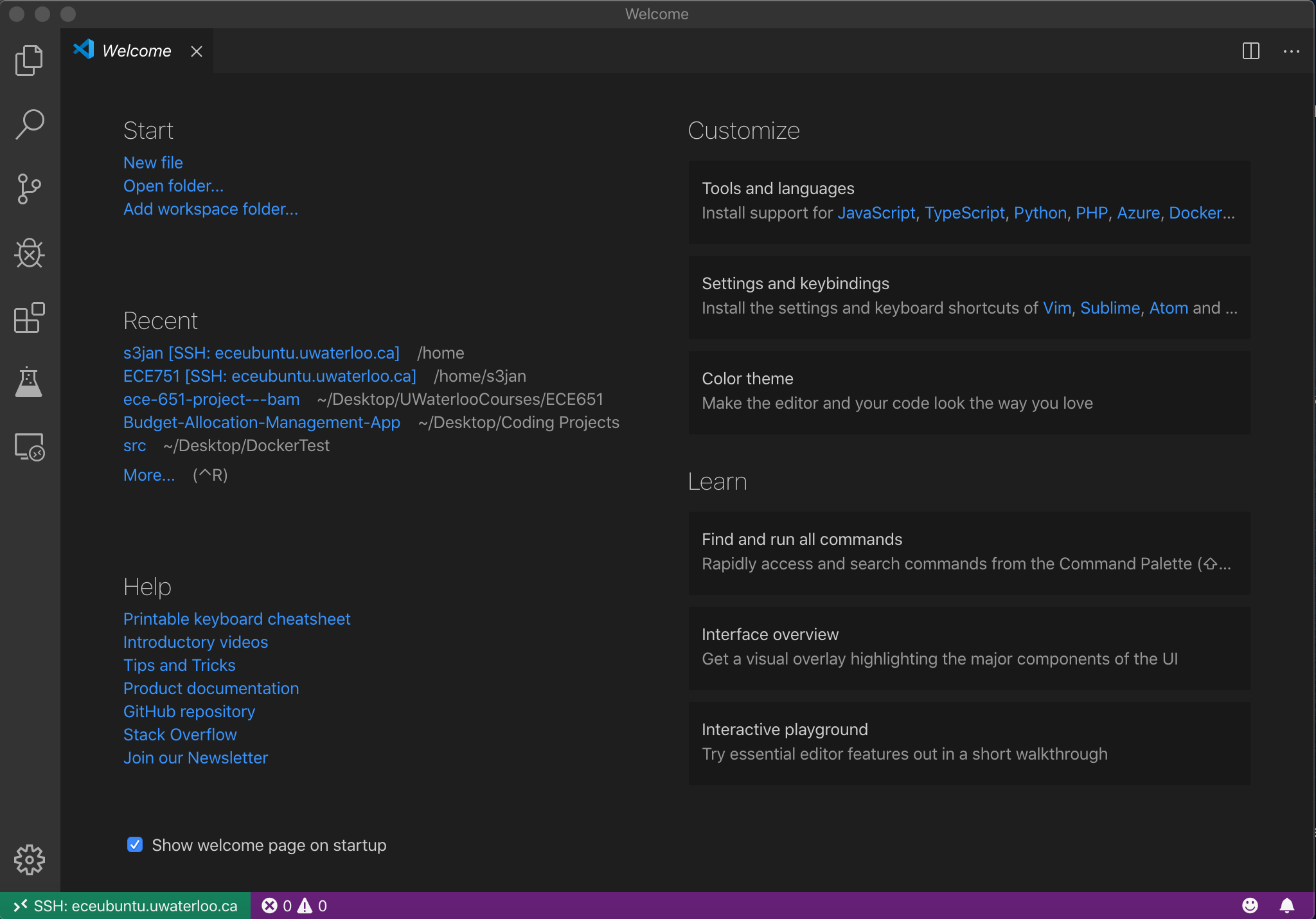Open the editor More Actions menu
This screenshot has width=1316, height=919.
(x=1292, y=51)
